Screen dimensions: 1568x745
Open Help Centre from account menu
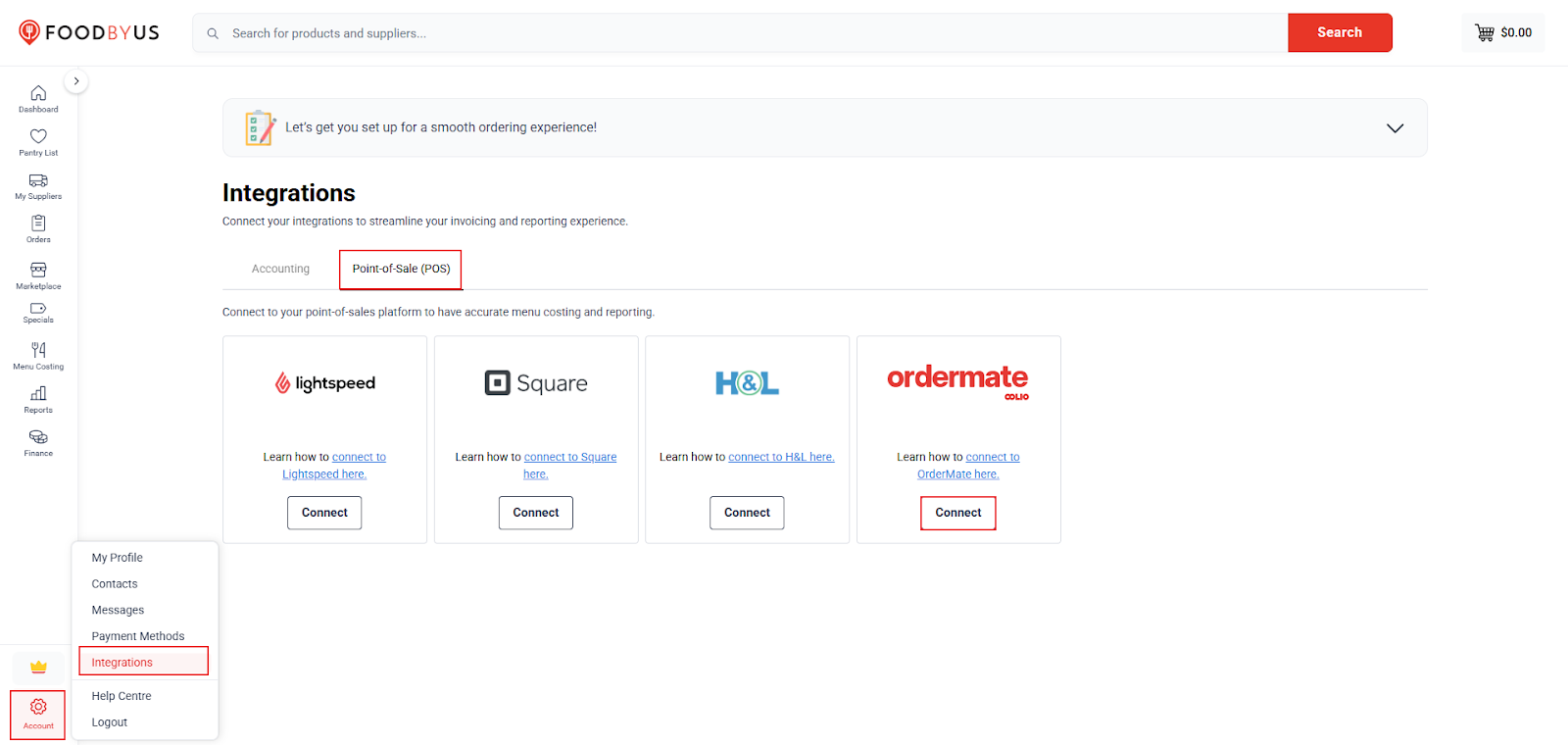122,696
